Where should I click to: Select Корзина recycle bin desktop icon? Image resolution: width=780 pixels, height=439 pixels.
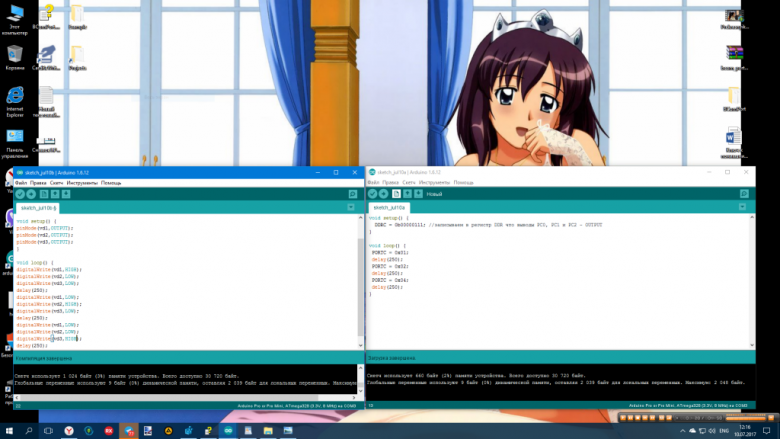click(15, 58)
